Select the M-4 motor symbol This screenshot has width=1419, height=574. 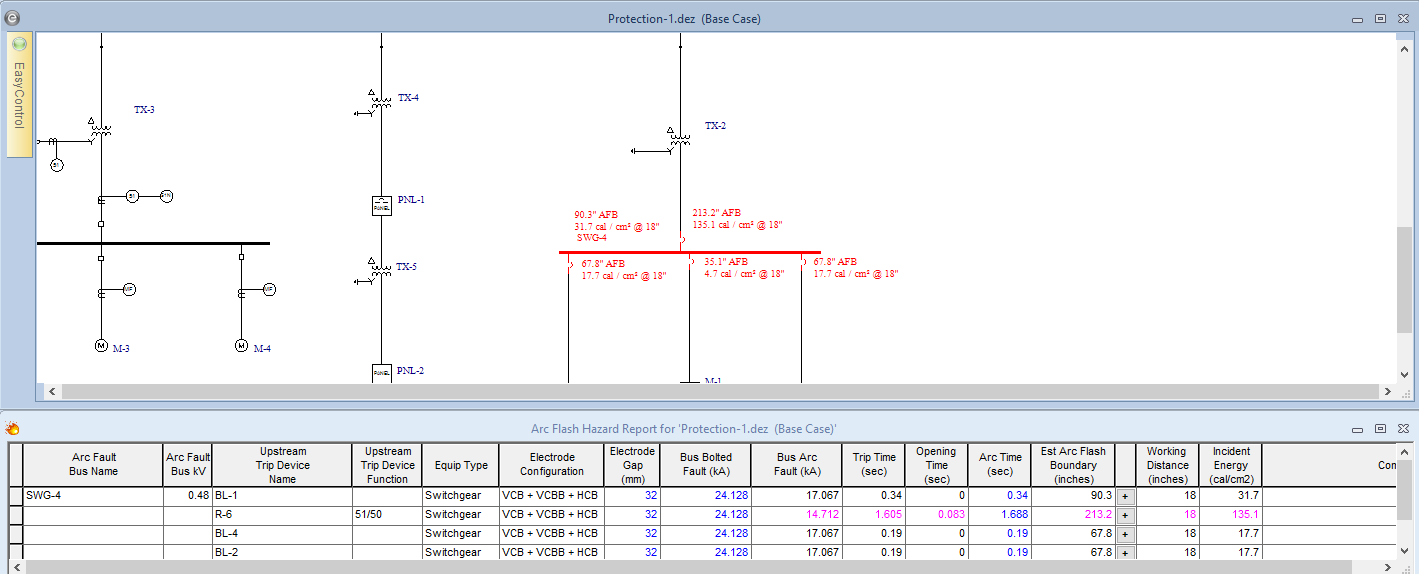241,346
